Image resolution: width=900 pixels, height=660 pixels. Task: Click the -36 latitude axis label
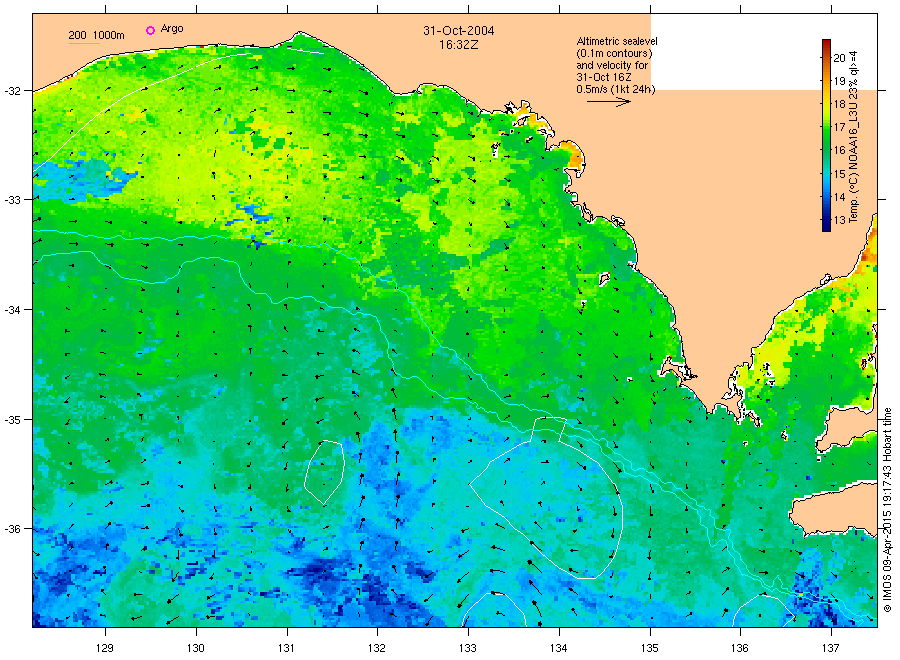[x=13, y=529]
